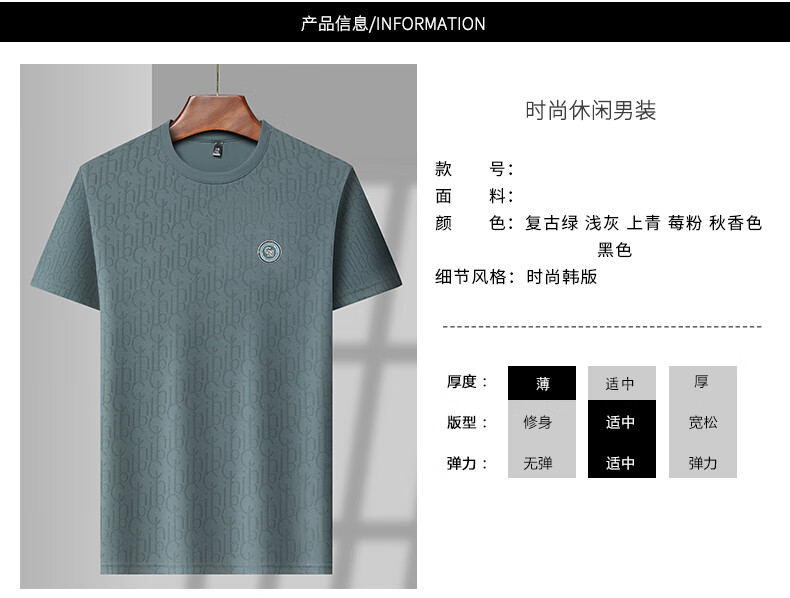Viewport: 790px width, 598px height.
Task: Select 无弹 elasticity option
Action: coord(542,462)
